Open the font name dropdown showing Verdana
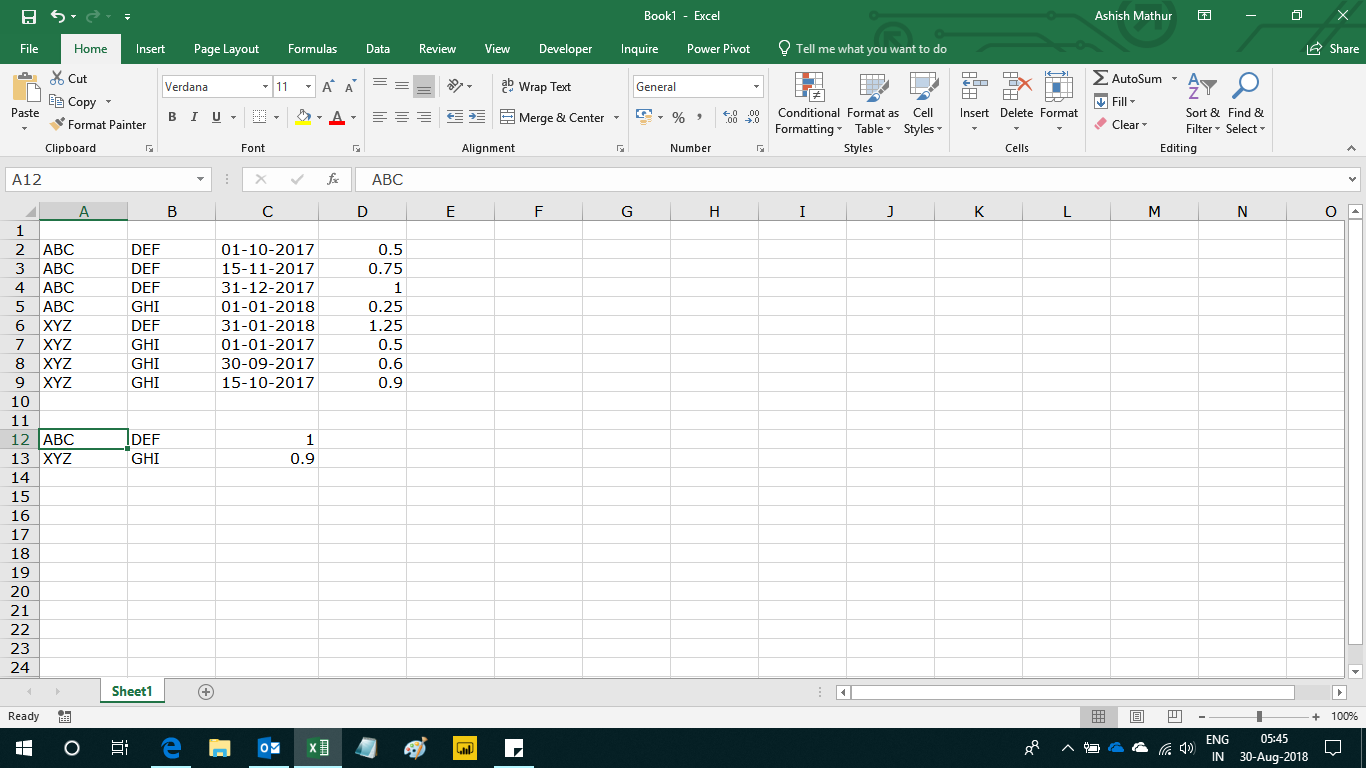The width and height of the screenshot is (1366, 768). [x=265, y=87]
